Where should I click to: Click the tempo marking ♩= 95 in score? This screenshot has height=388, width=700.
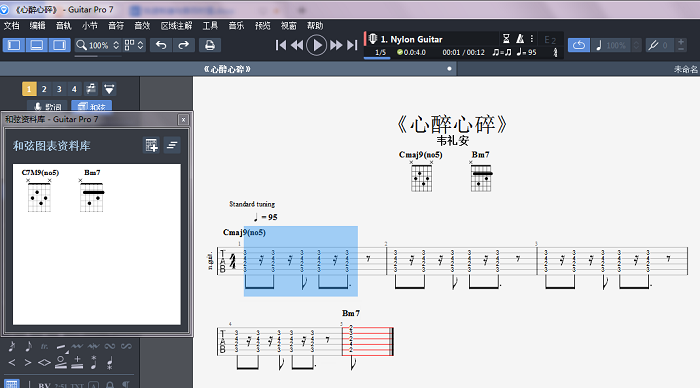coord(265,217)
